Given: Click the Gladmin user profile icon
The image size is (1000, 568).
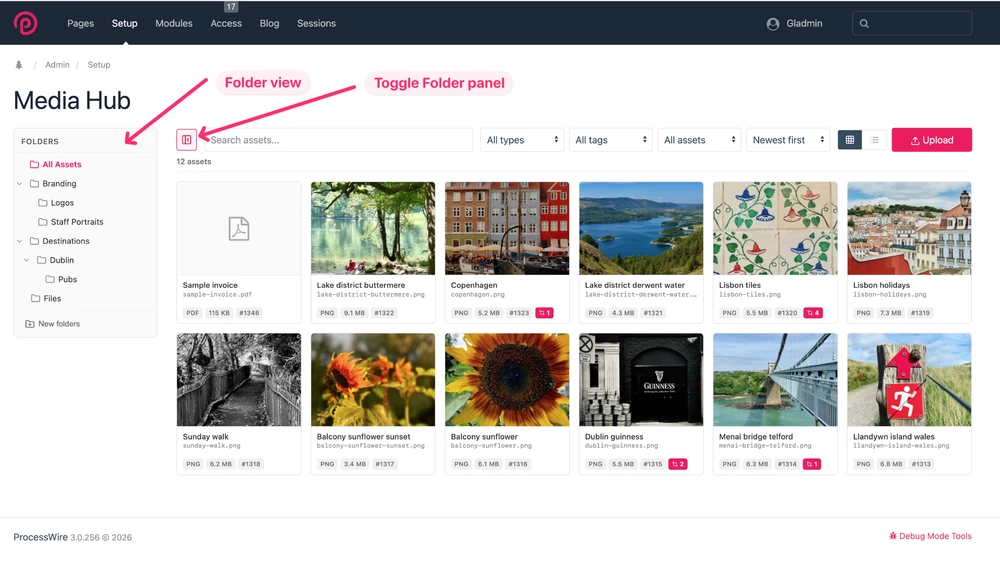Looking at the screenshot, I should click(x=773, y=24).
